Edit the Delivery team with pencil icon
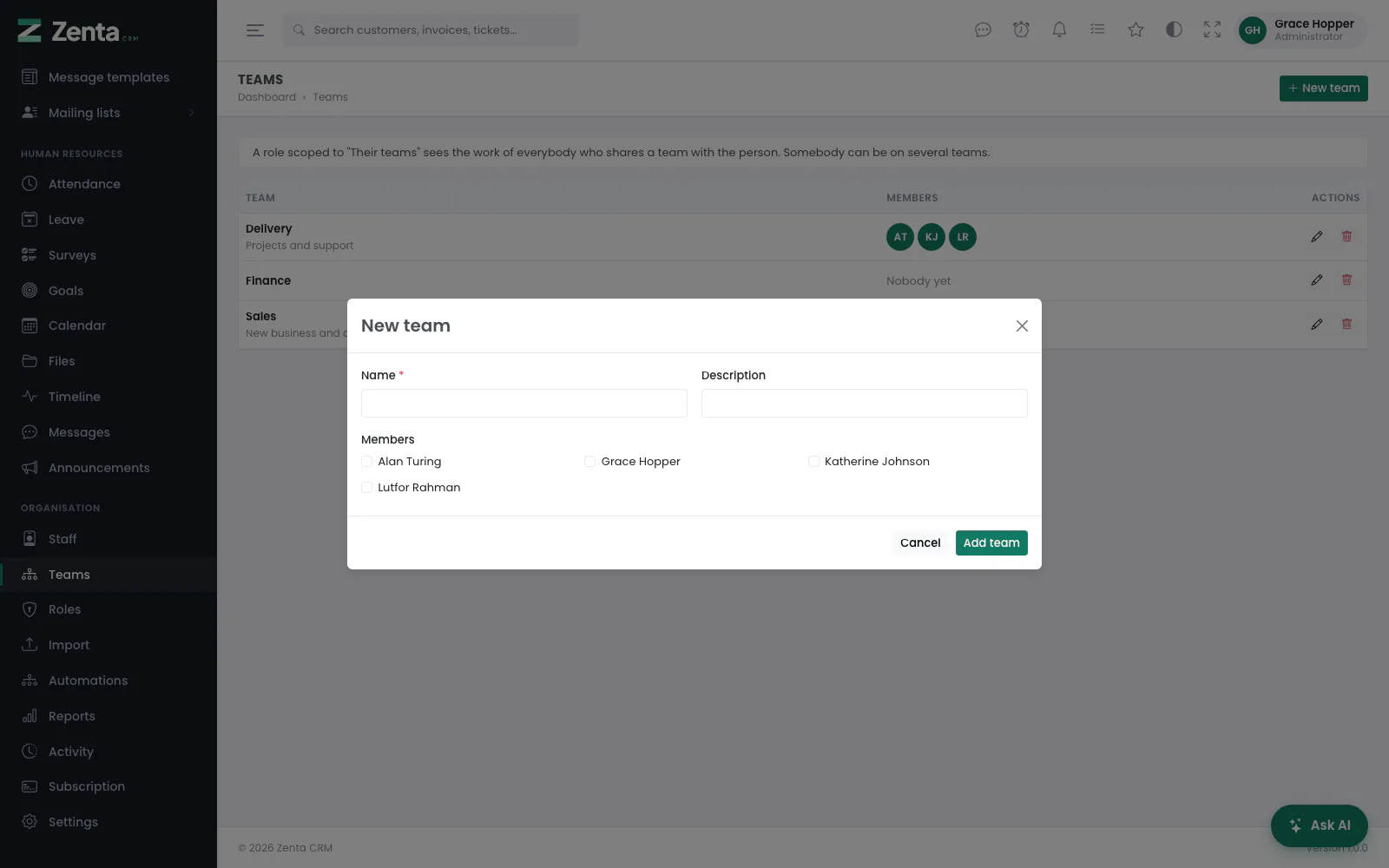The image size is (1389, 868). 1317,236
